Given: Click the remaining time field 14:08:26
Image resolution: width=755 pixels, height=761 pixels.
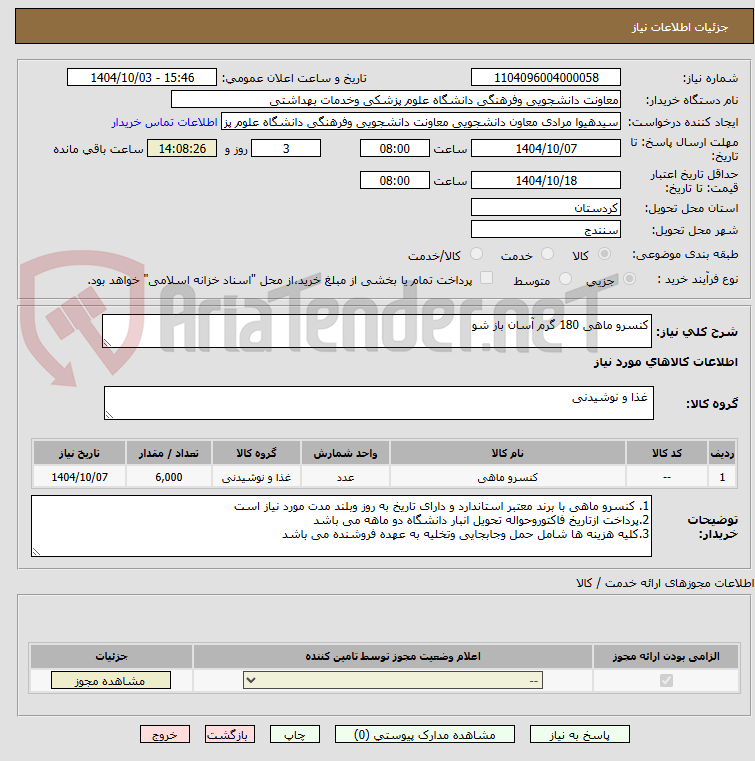Looking at the screenshot, I should (x=182, y=149).
